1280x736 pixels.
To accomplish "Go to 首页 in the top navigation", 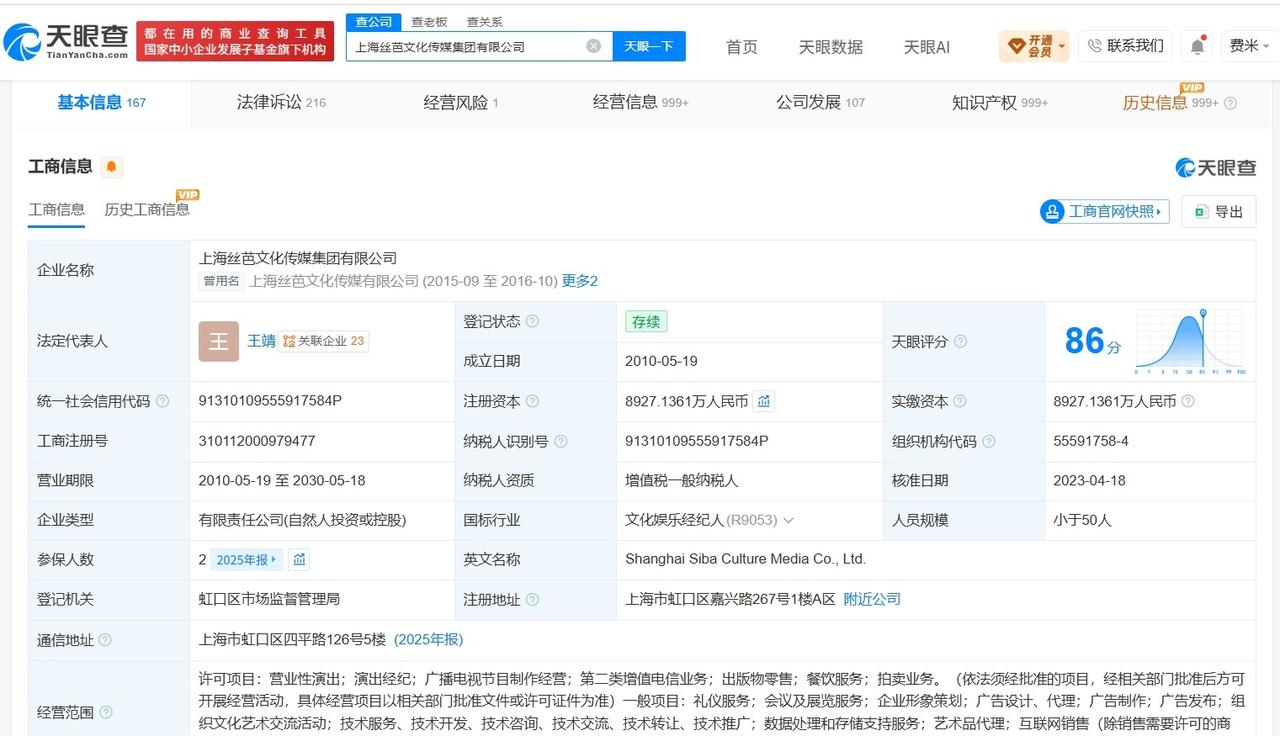I will pyautogui.click(x=742, y=46).
